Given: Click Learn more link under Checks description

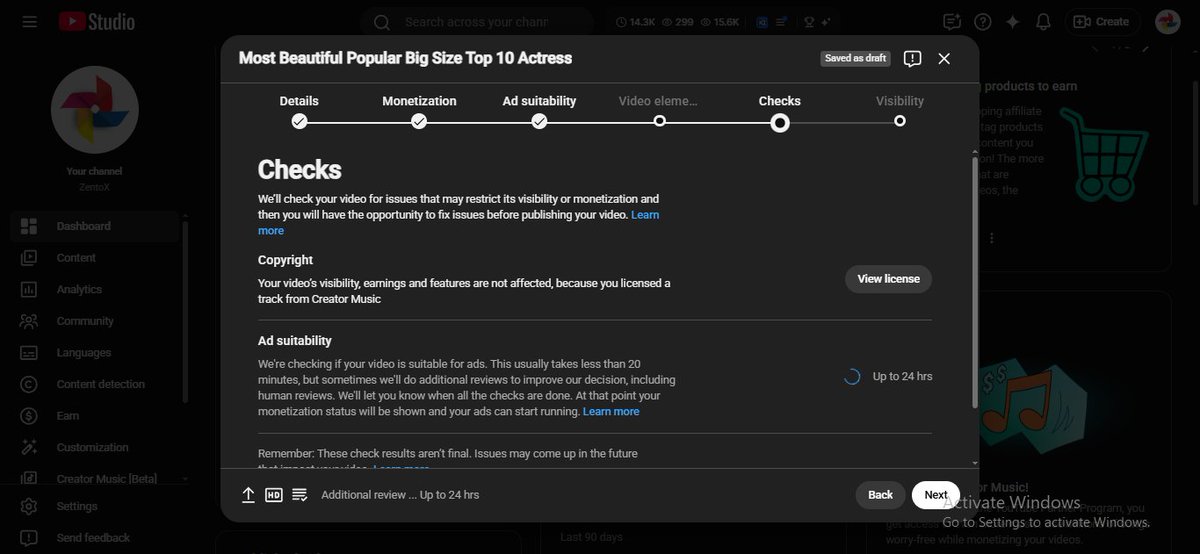Looking at the screenshot, I should click(645, 215).
